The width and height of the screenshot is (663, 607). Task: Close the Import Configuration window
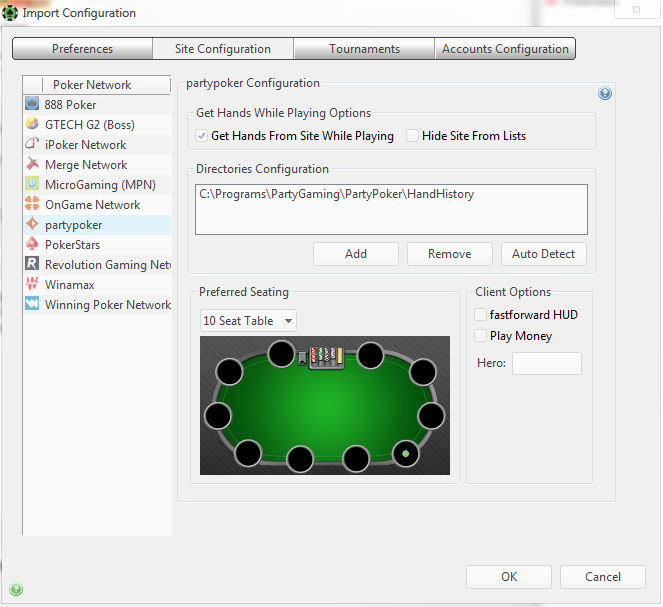636,9
